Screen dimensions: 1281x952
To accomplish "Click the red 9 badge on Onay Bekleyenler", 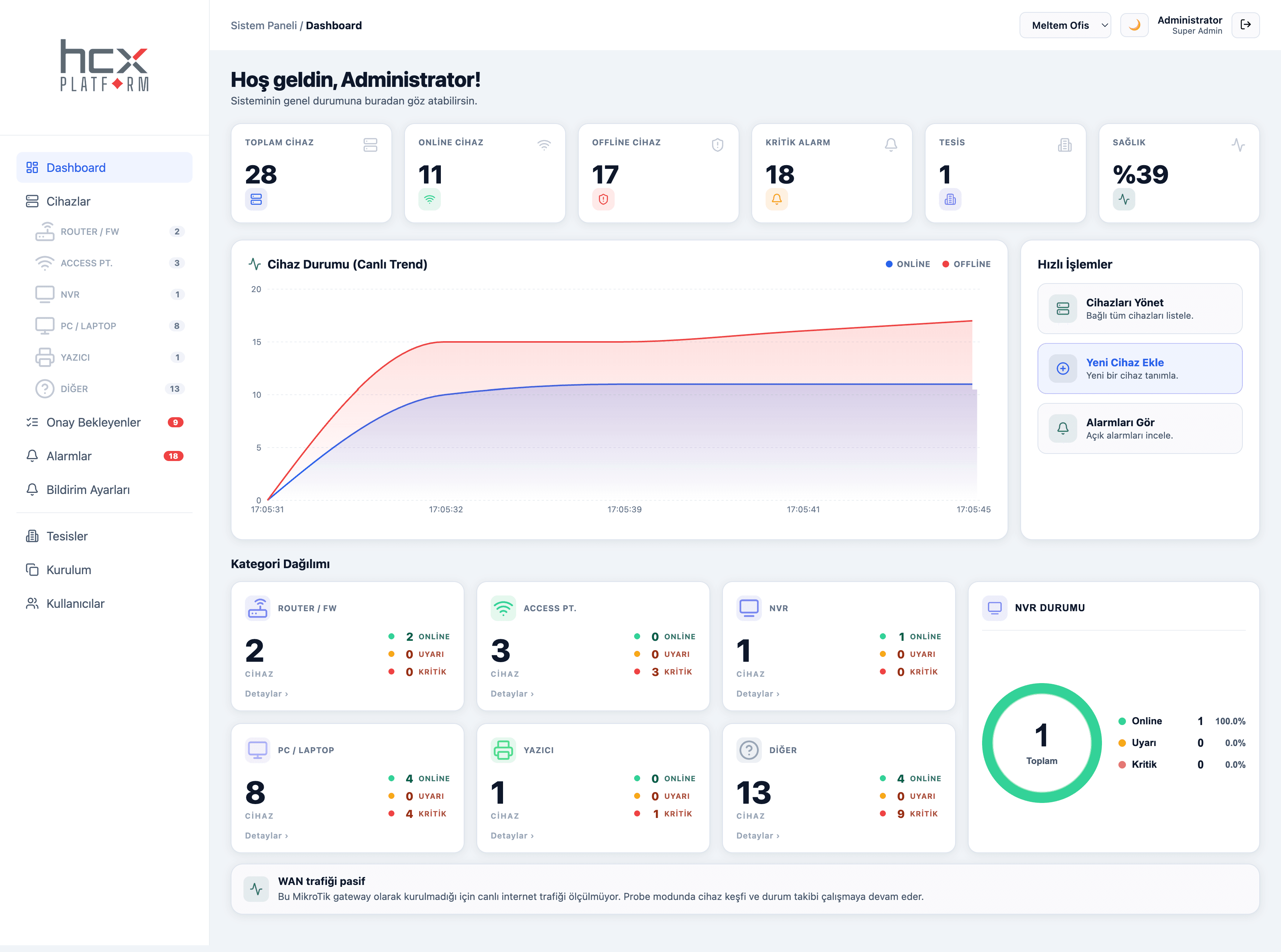I will [175, 422].
